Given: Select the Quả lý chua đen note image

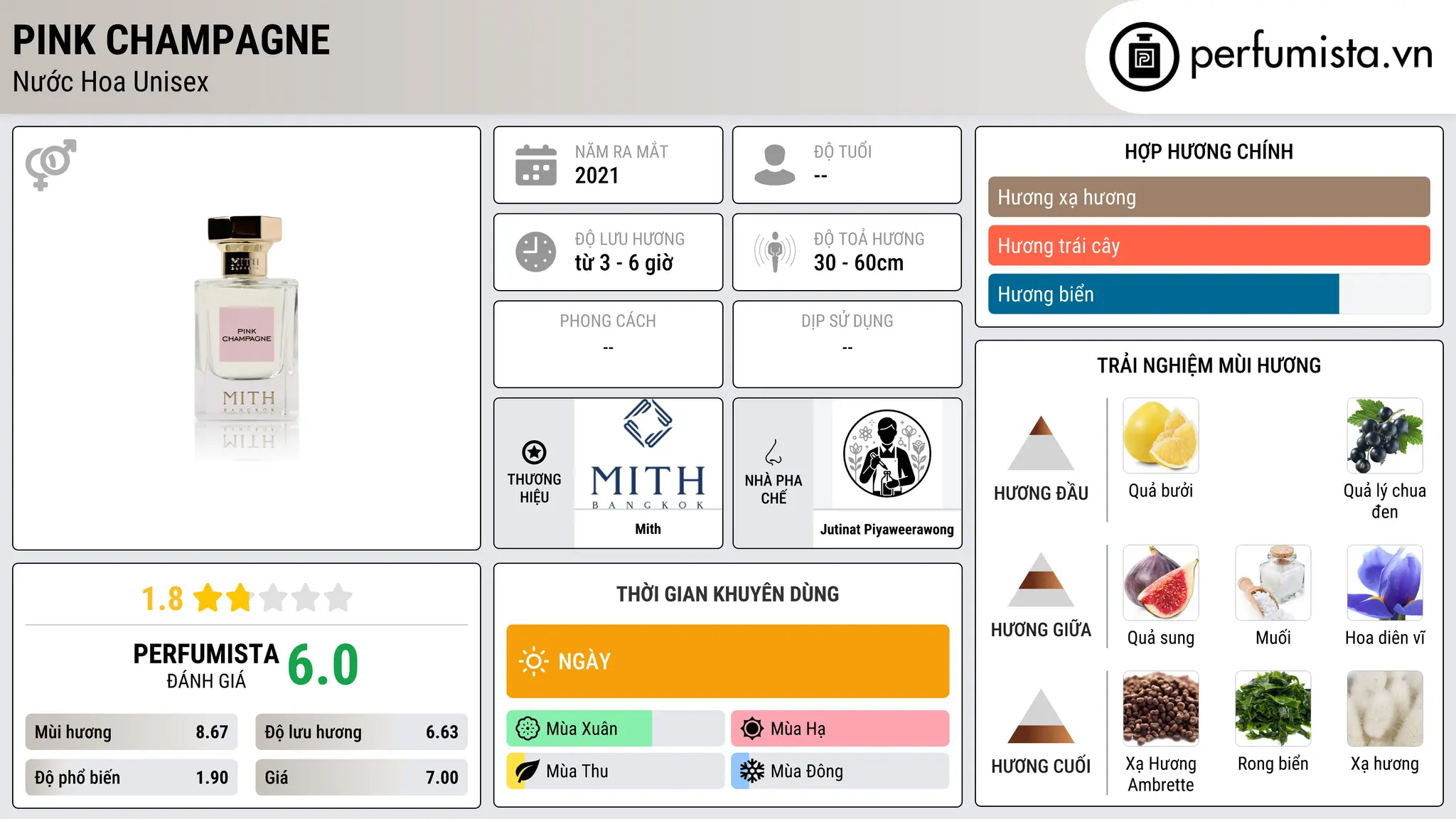Looking at the screenshot, I should coord(1385,436).
